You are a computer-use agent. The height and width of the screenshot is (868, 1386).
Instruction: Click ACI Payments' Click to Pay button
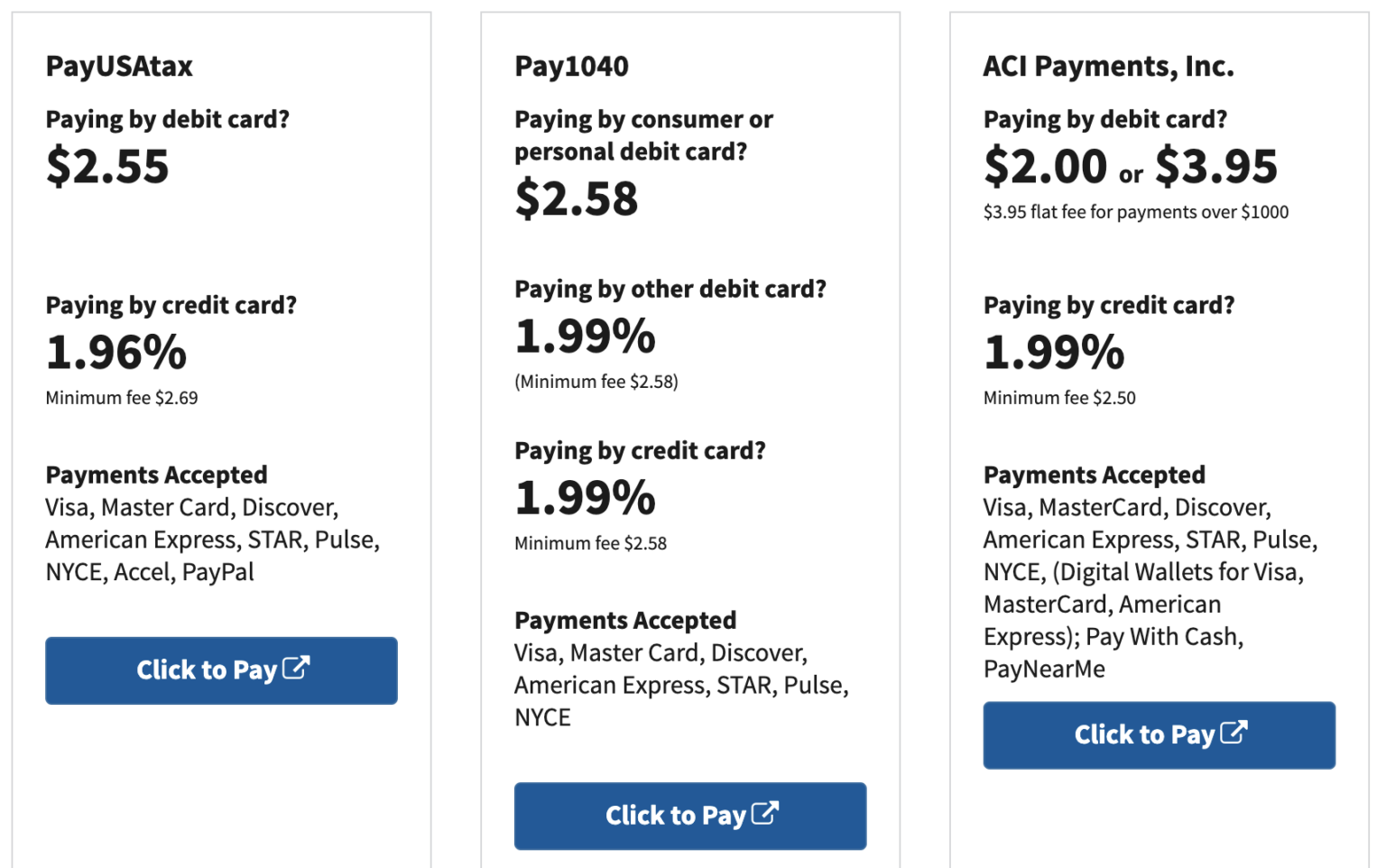(x=1159, y=734)
